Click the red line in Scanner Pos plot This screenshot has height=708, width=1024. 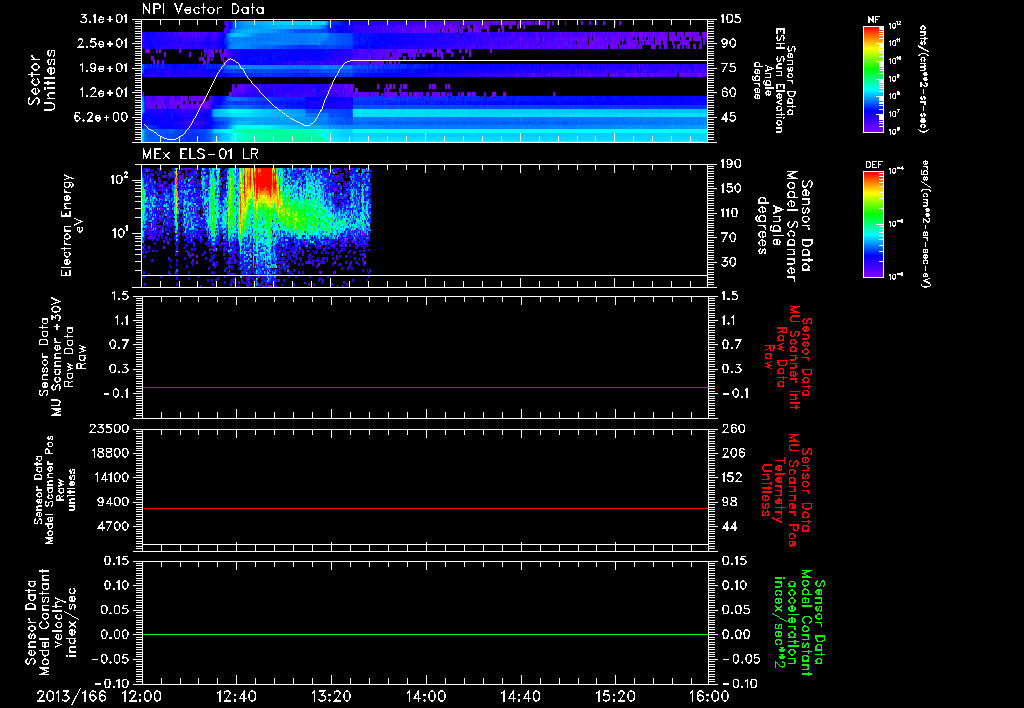click(x=425, y=508)
